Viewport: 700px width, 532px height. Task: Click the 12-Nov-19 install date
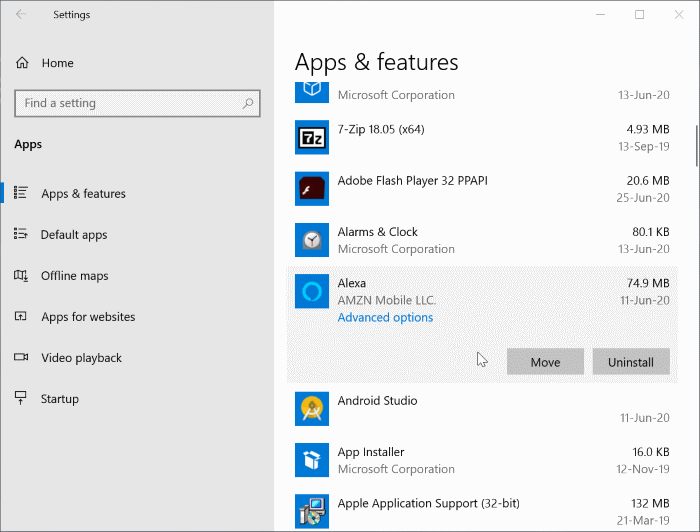643,469
